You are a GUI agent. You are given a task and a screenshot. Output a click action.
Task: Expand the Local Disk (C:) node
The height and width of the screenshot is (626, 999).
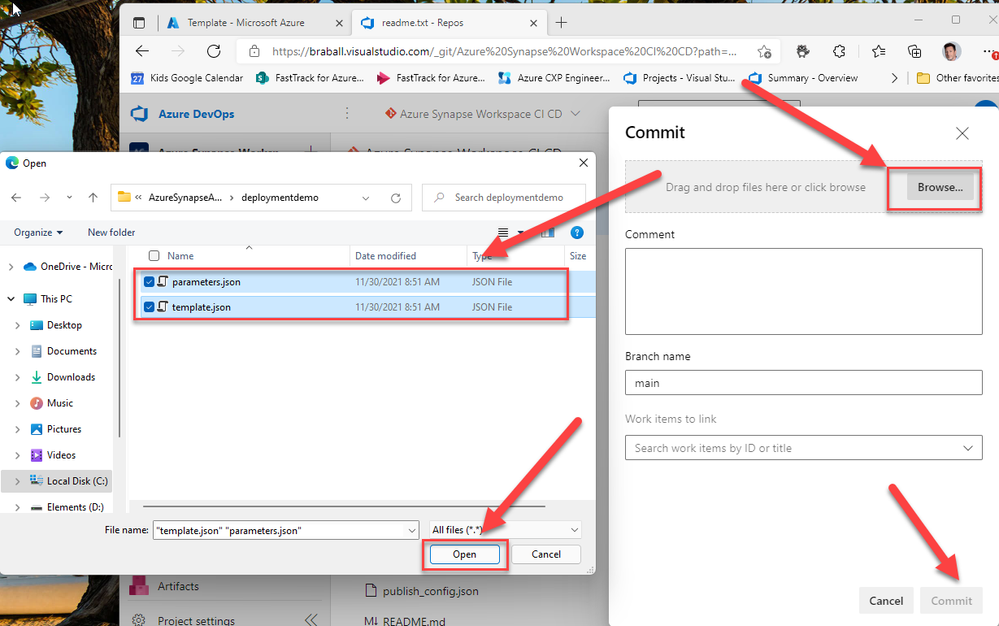coord(17,481)
